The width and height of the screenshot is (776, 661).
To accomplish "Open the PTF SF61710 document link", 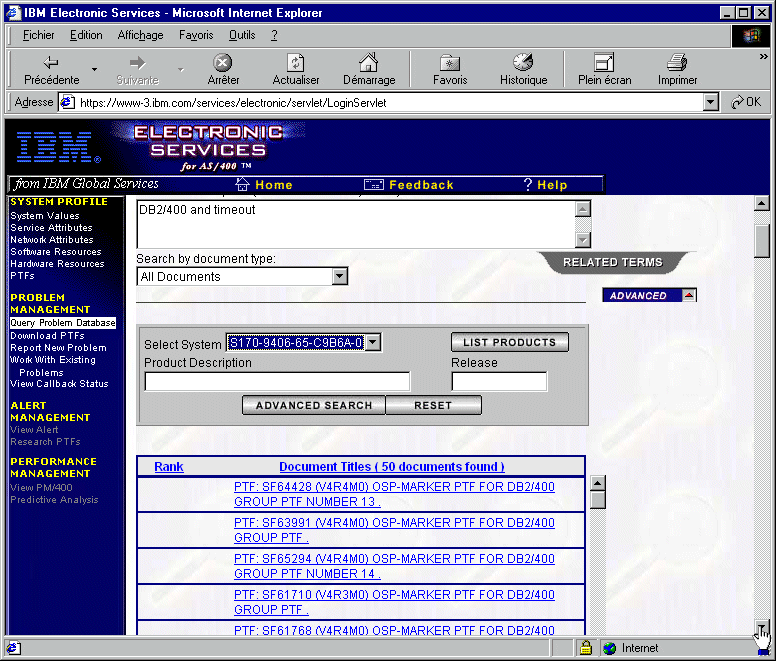I will coord(394,602).
